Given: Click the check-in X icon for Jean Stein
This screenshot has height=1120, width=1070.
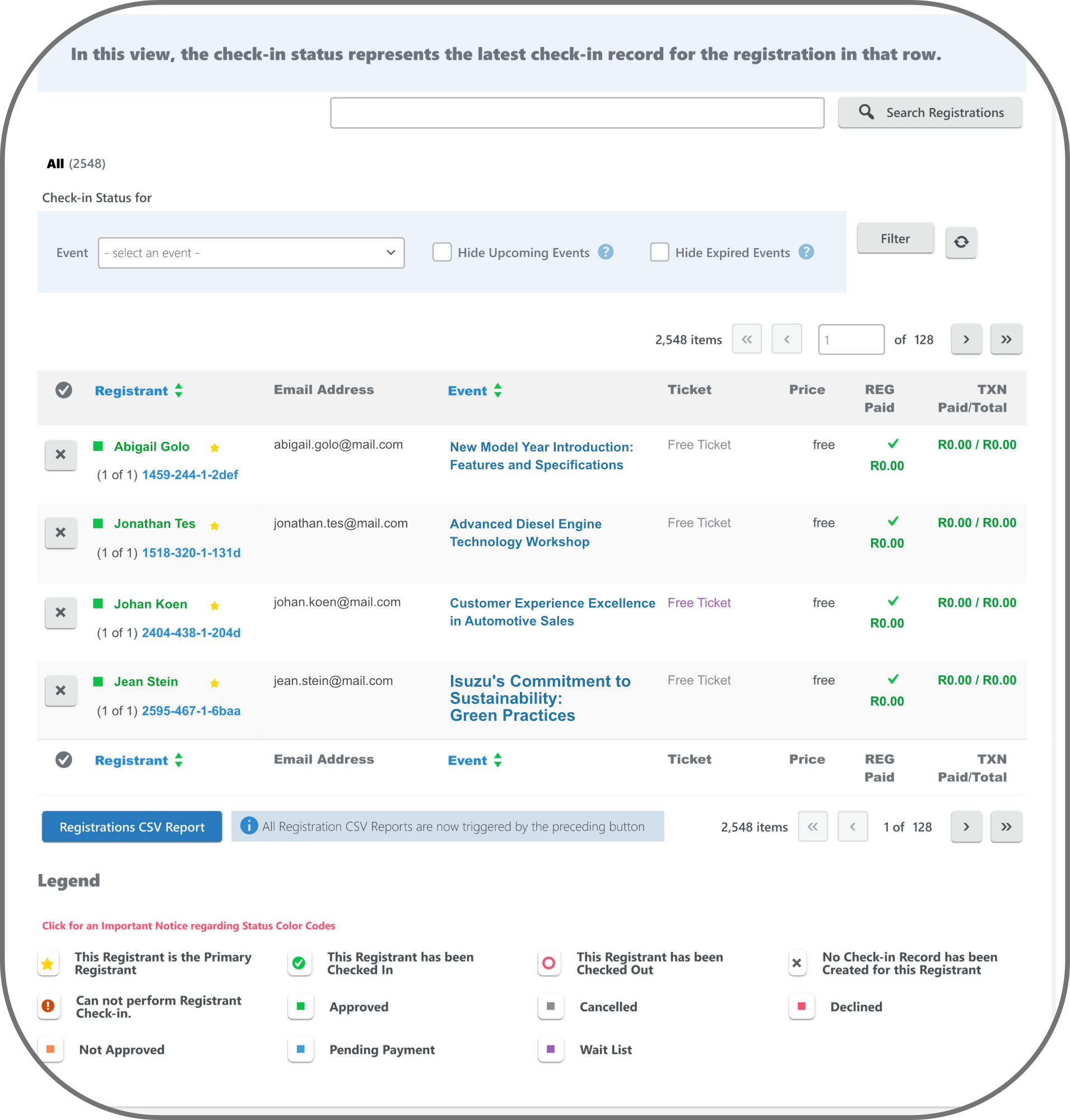Looking at the screenshot, I should [x=61, y=690].
